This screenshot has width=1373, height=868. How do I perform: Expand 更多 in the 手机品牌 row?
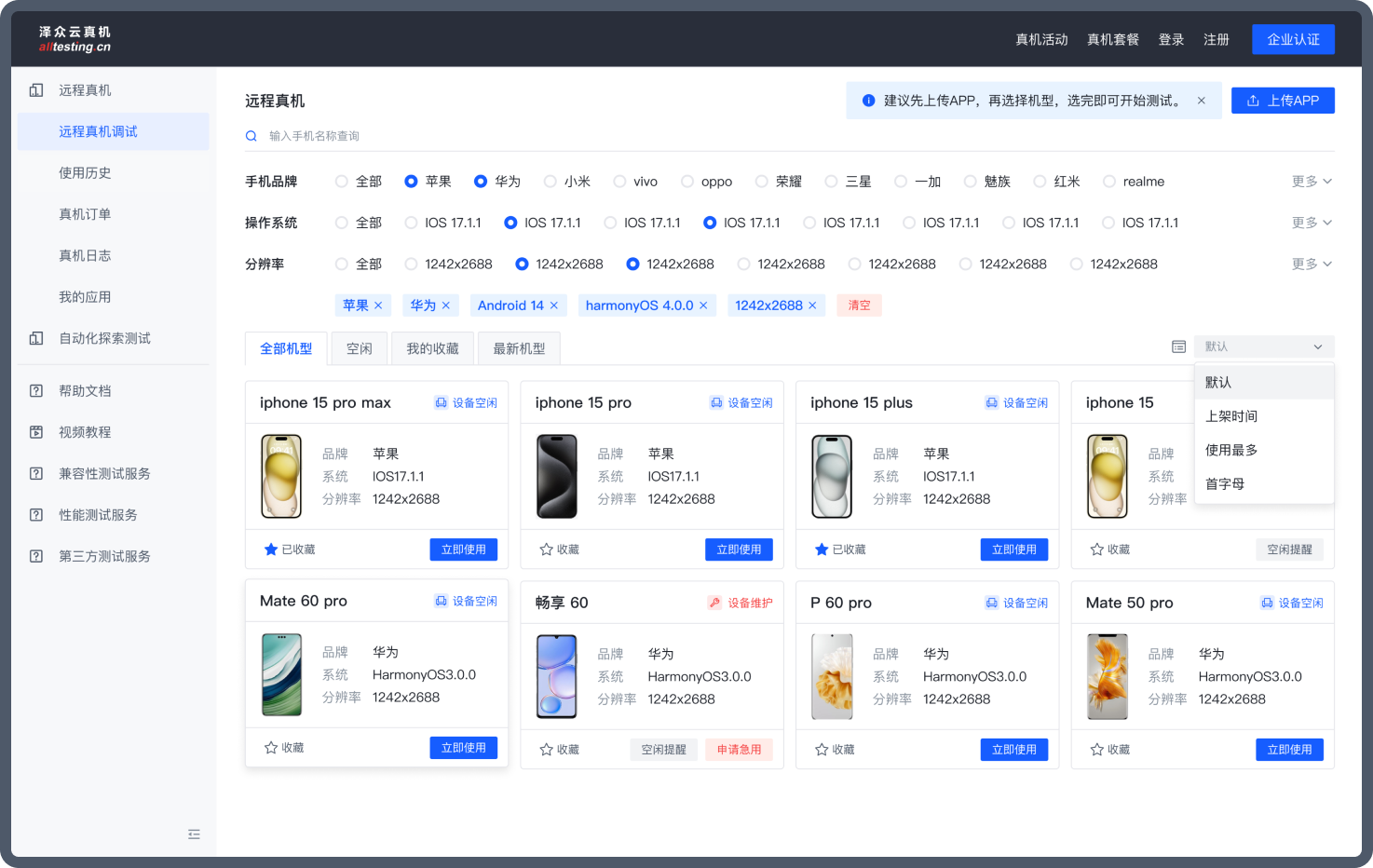[1312, 182]
